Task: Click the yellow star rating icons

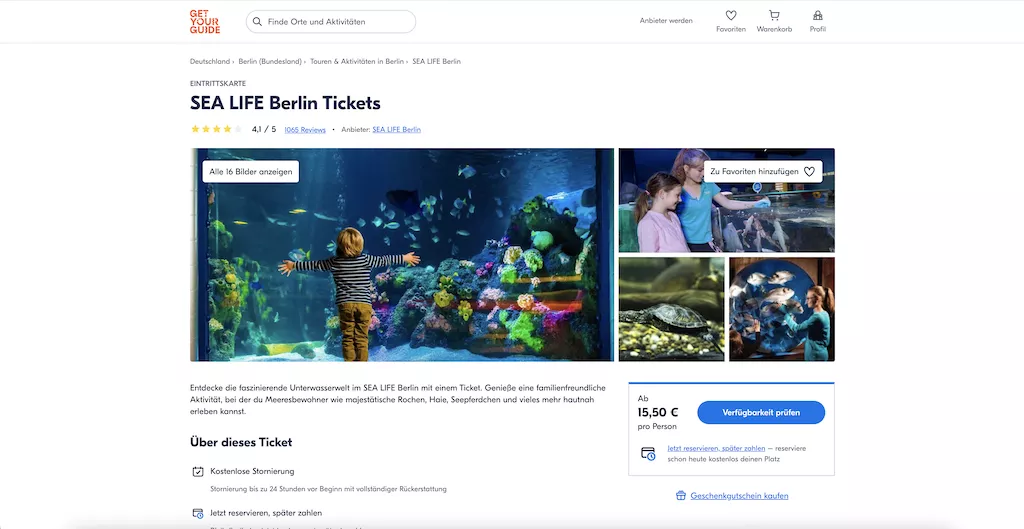Action: point(217,129)
